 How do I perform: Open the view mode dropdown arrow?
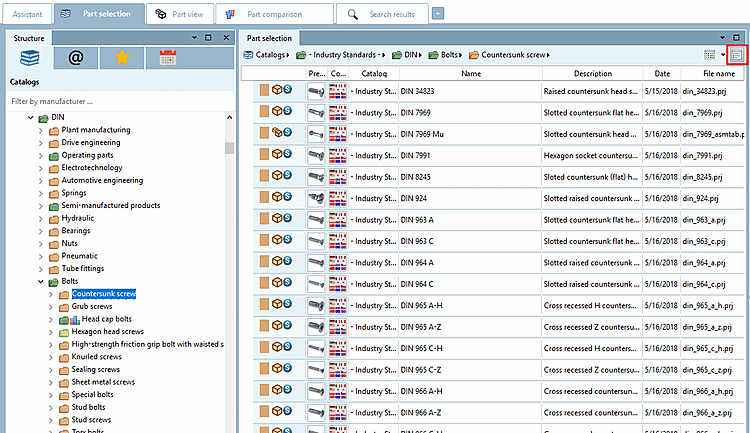[723, 55]
